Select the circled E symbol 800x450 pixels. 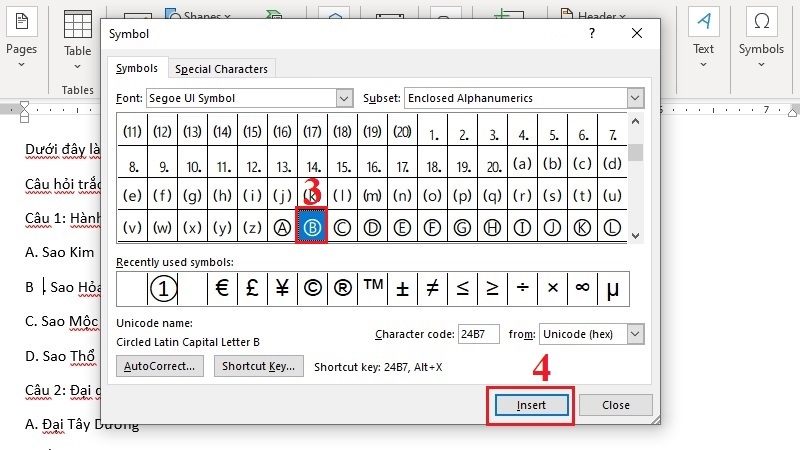point(402,227)
